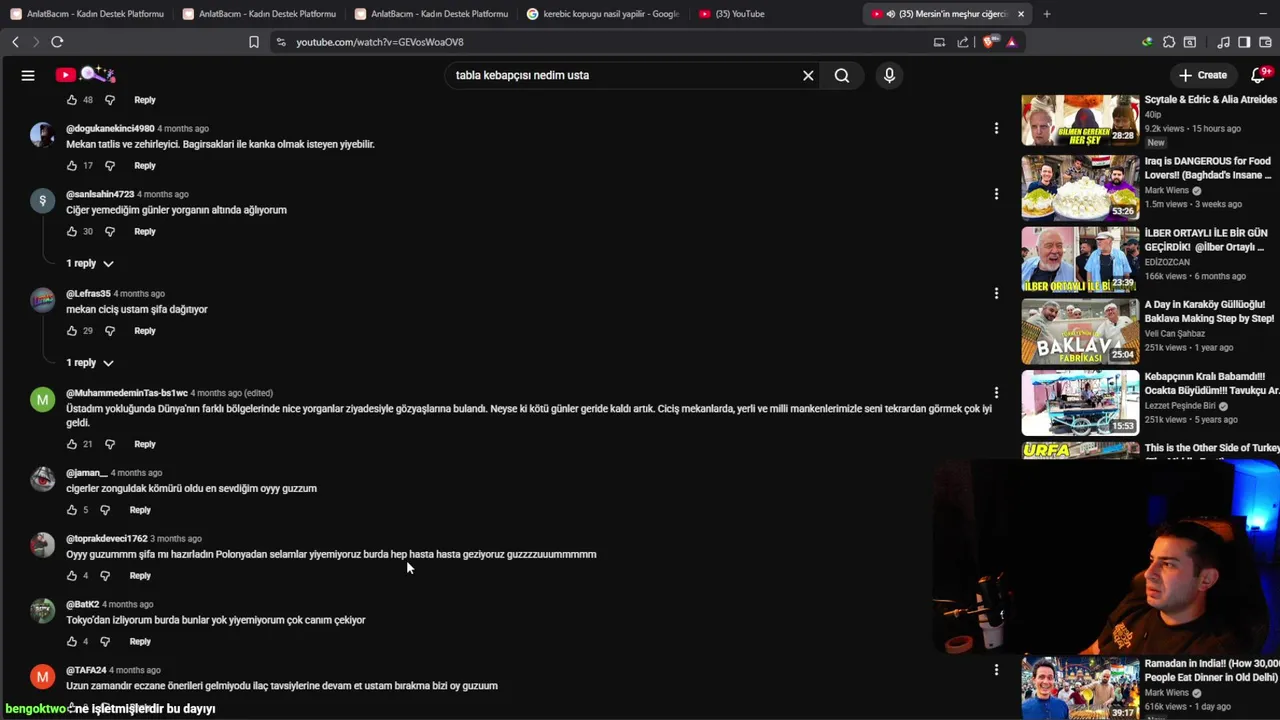Open three-dot menu for @MuhammedeminTas-bs1wc comment
This screenshot has width=1280, height=720.
pos(996,393)
